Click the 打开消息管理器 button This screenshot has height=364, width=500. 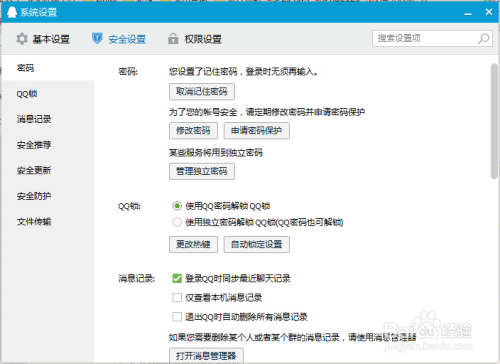206,355
